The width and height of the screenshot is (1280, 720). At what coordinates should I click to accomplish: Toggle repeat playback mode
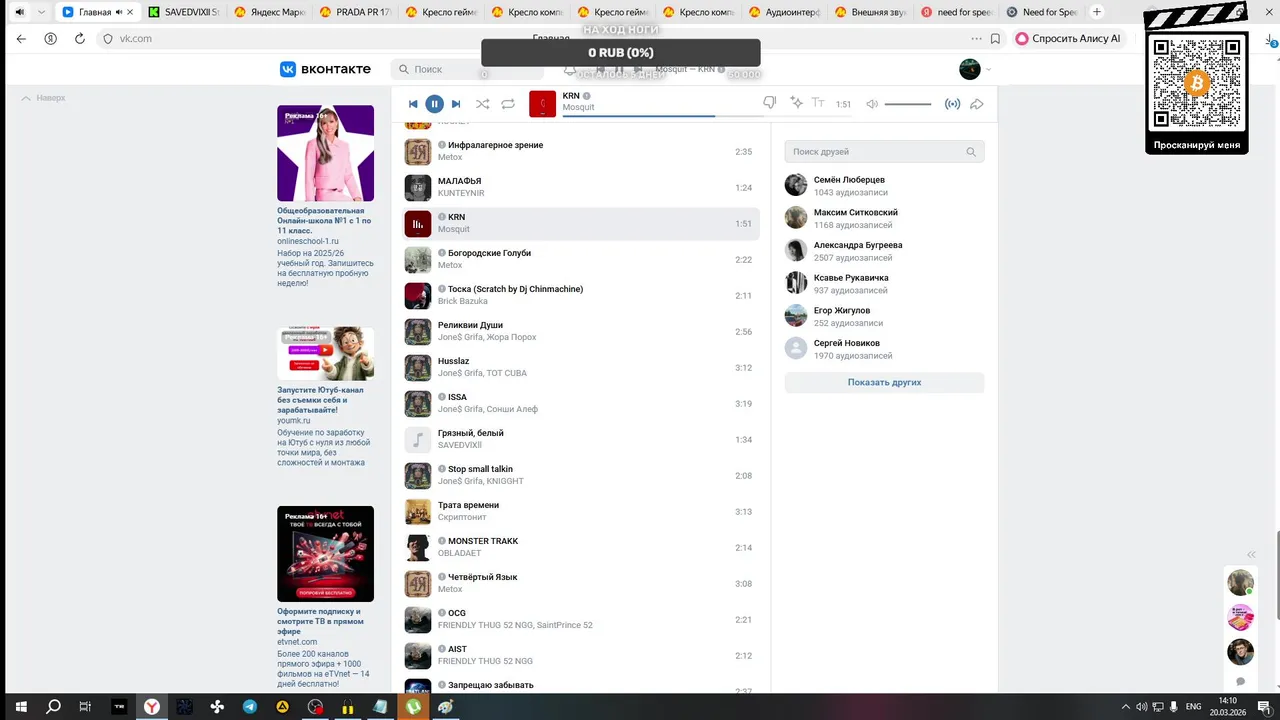click(508, 104)
